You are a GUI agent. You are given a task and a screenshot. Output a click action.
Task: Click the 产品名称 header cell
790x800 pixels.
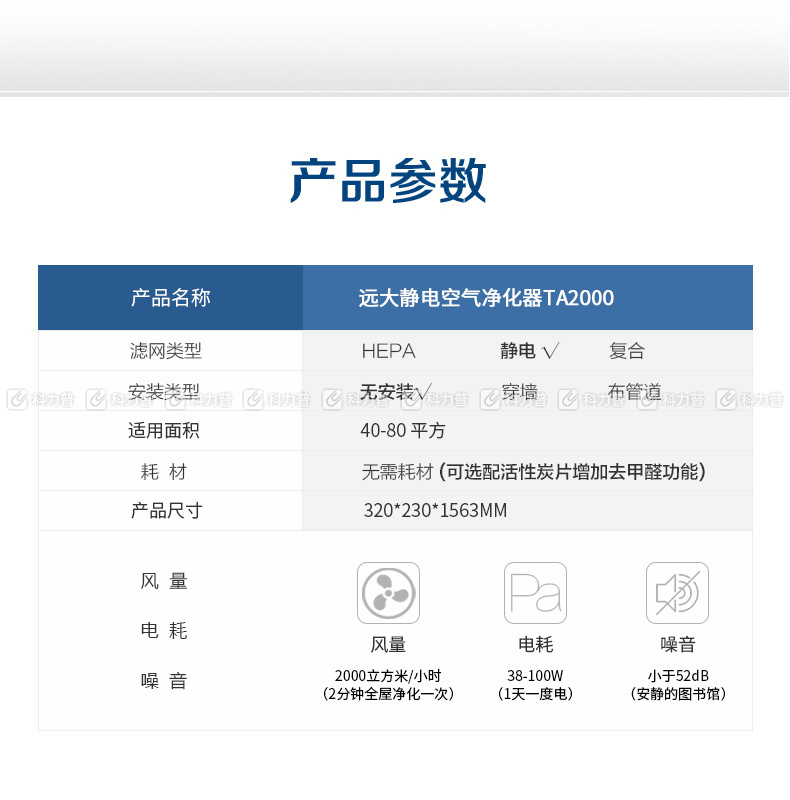170,297
